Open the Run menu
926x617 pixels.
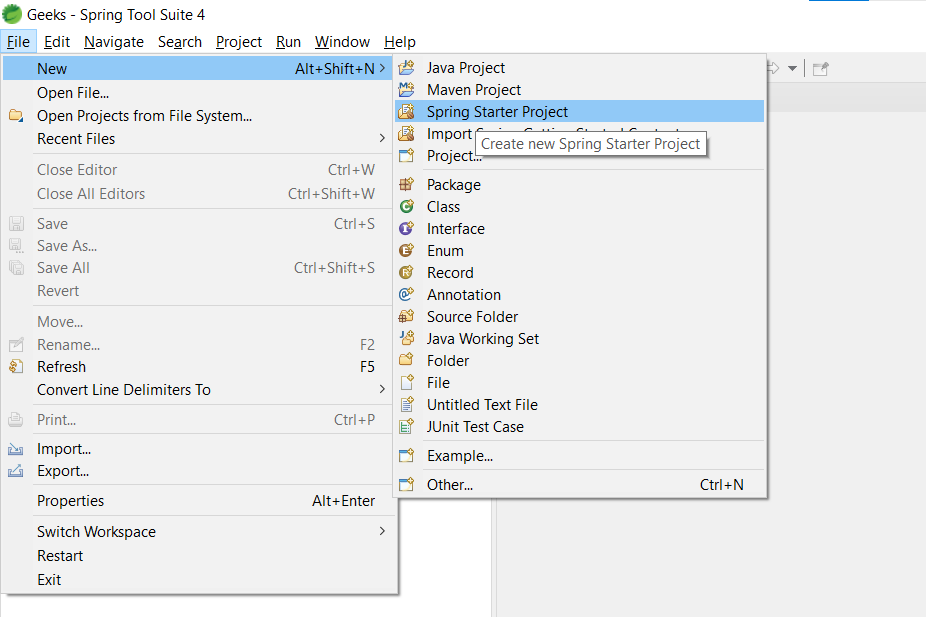point(288,42)
